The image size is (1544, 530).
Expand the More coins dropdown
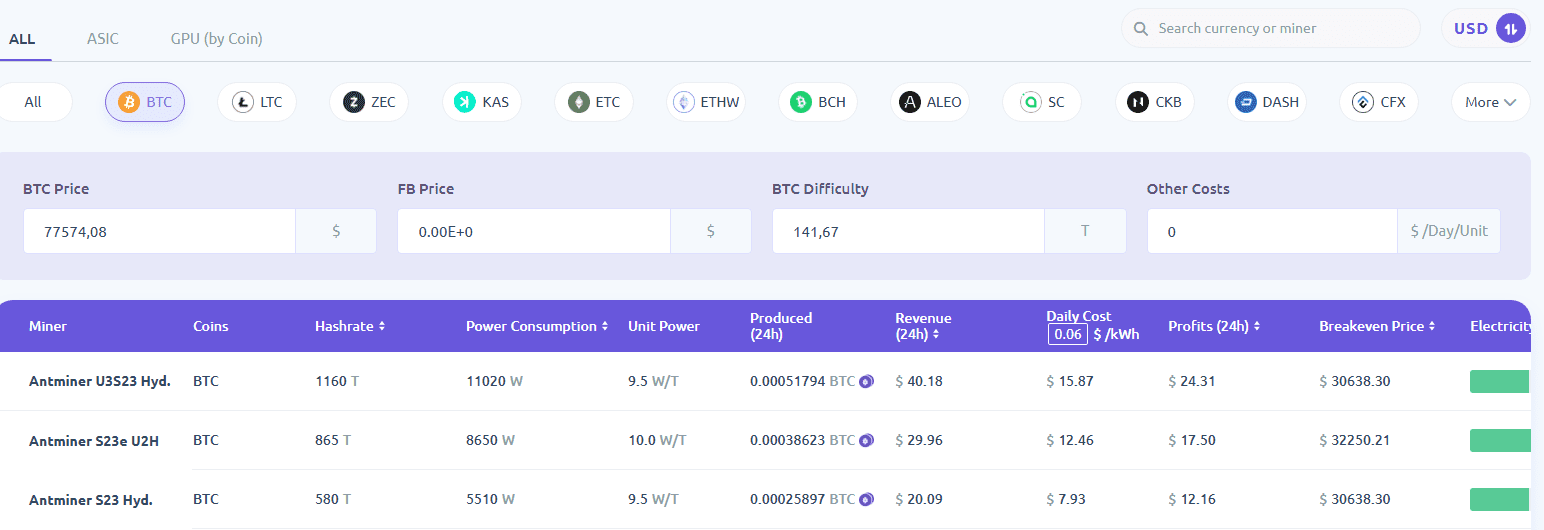1490,102
